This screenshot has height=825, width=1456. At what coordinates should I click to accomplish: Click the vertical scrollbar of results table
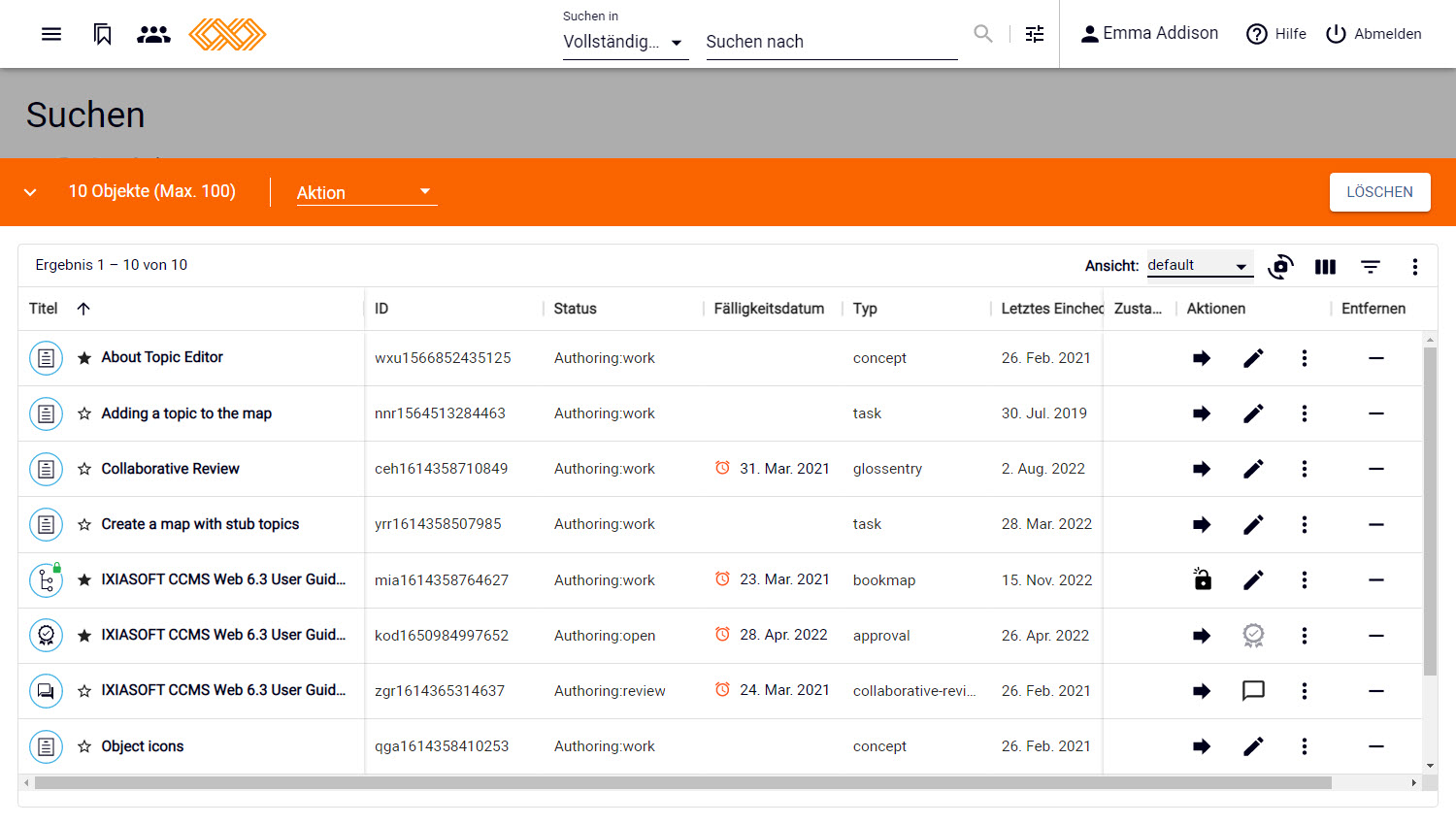point(1429,511)
